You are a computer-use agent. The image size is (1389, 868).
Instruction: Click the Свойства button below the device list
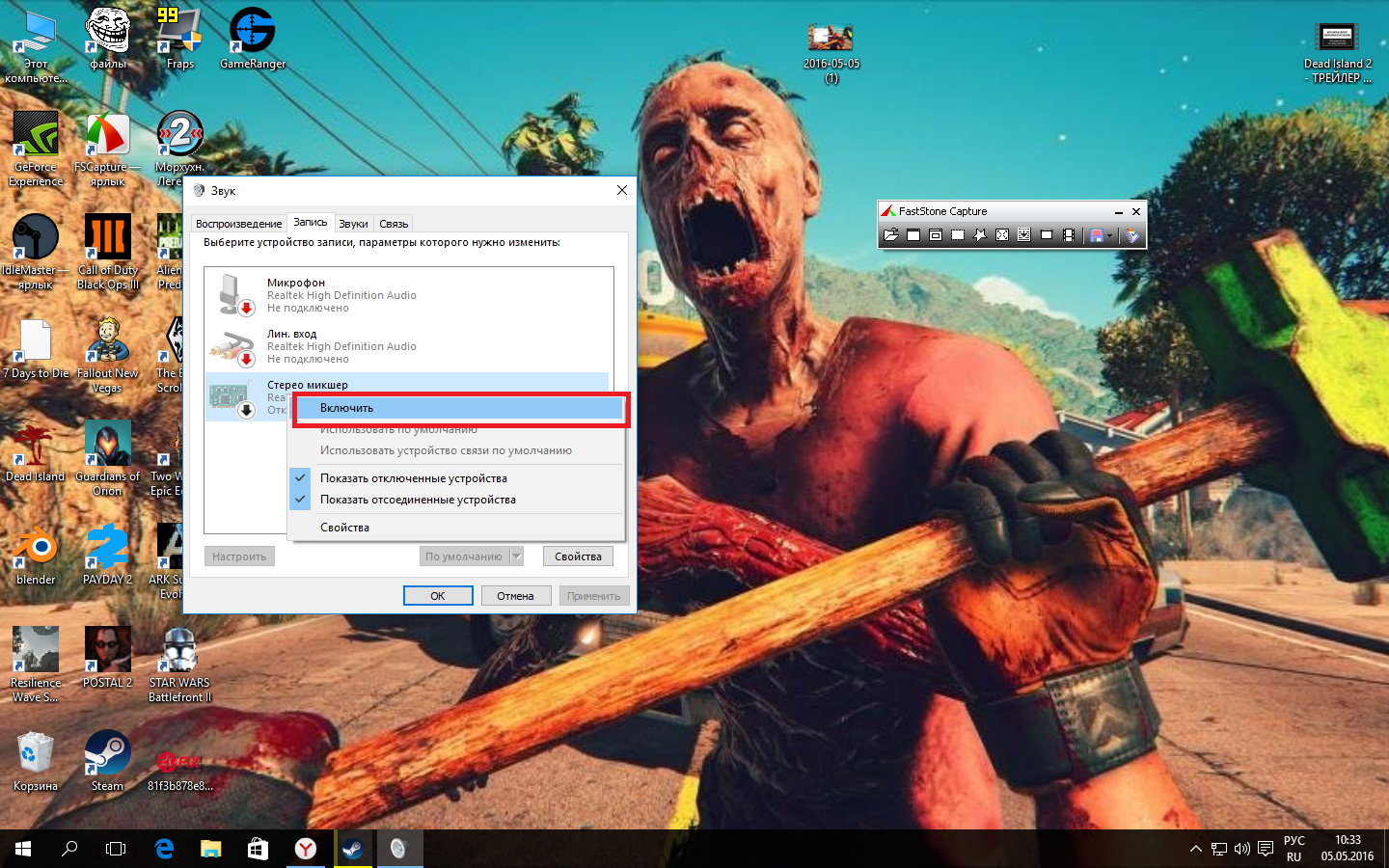pyautogui.click(x=578, y=556)
